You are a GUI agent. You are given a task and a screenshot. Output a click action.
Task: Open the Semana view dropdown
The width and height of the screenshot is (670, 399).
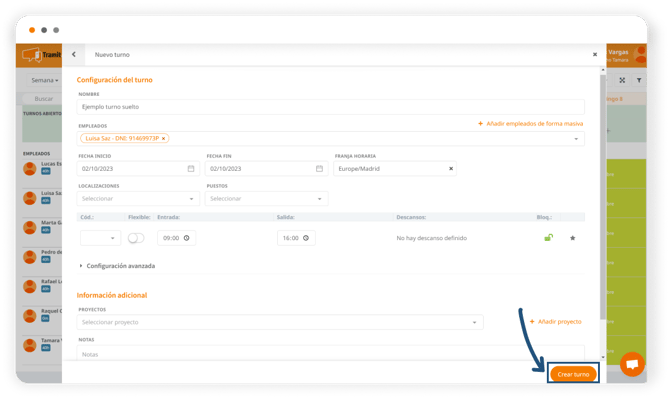point(44,80)
